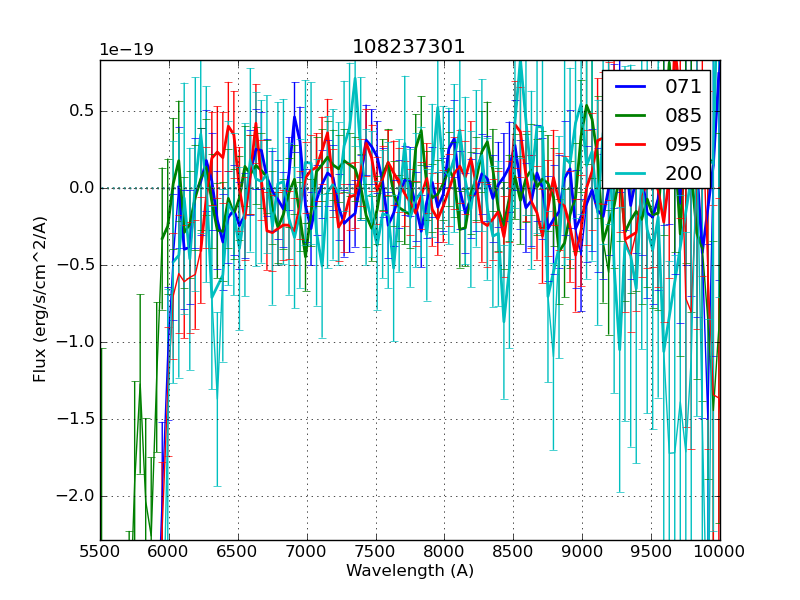Viewport: 800px width, 600px height.
Task: Click the 8500 x-axis tick label
Action: click(514, 552)
